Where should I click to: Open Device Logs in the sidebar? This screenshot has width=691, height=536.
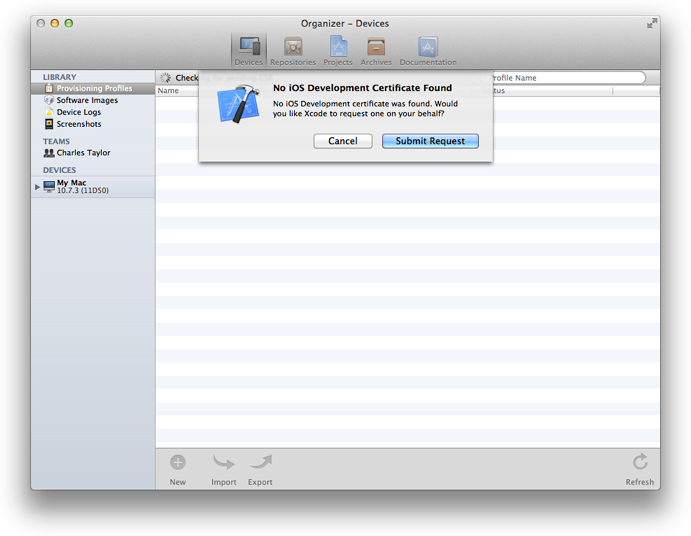pos(93,112)
